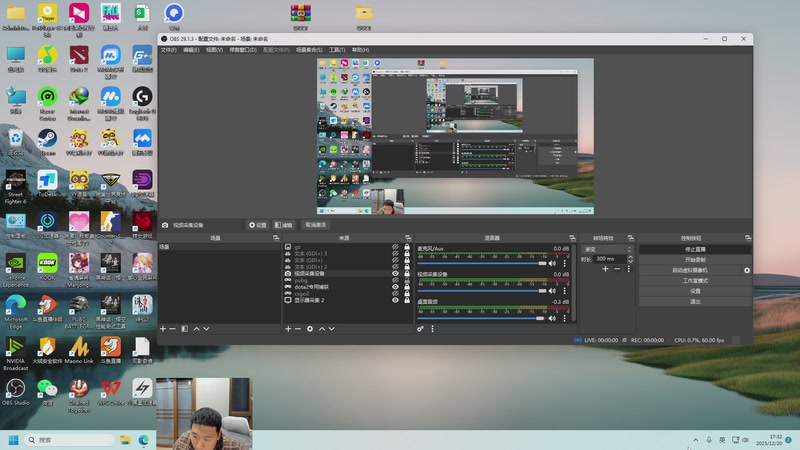Open mixer menu dots beside the audio gear
The width and height of the screenshot is (800, 450).
(x=432, y=329)
